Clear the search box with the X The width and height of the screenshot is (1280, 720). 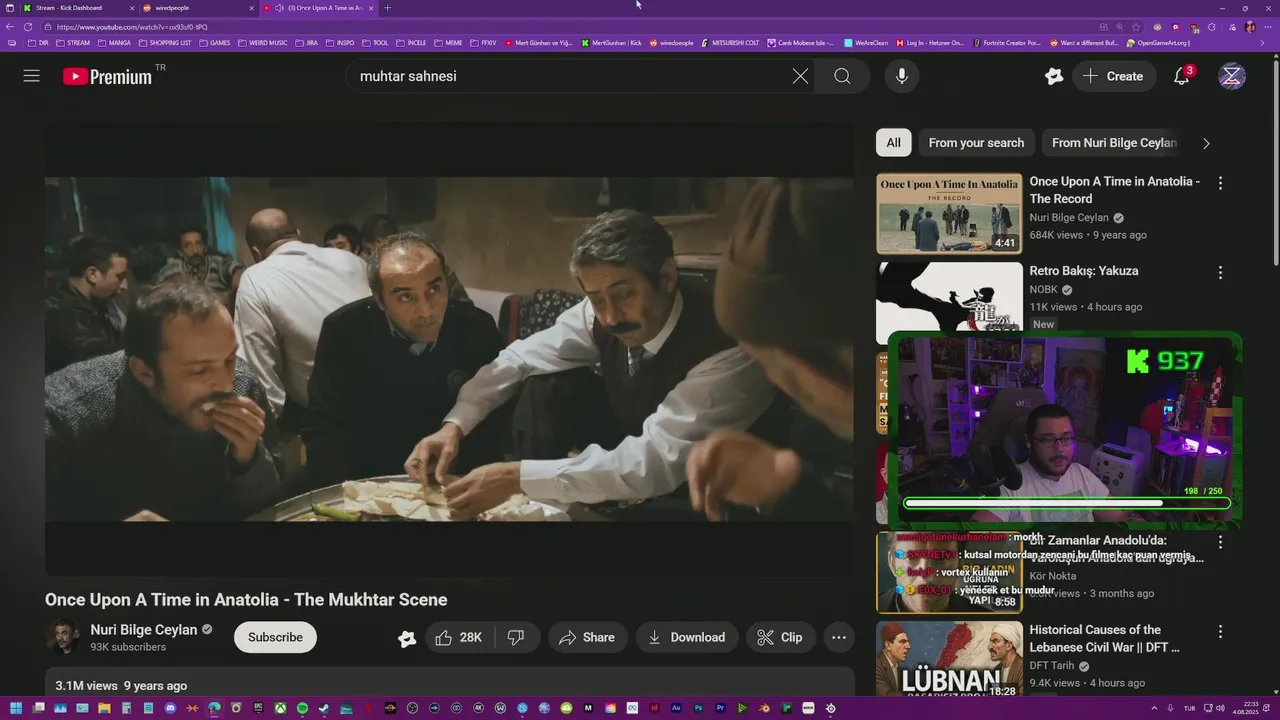tap(800, 76)
